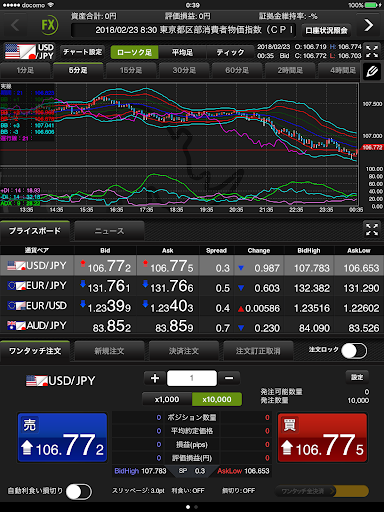Open the chart settings menu

tap(82, 52)
